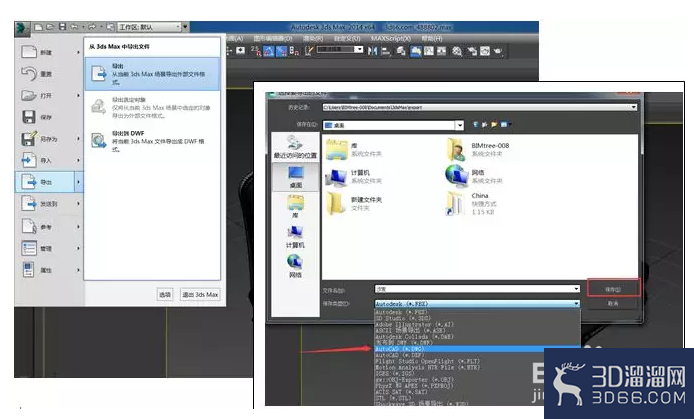Open history path dropdown in export dialog
694x419 pixels.
click(x=633, y=107)
